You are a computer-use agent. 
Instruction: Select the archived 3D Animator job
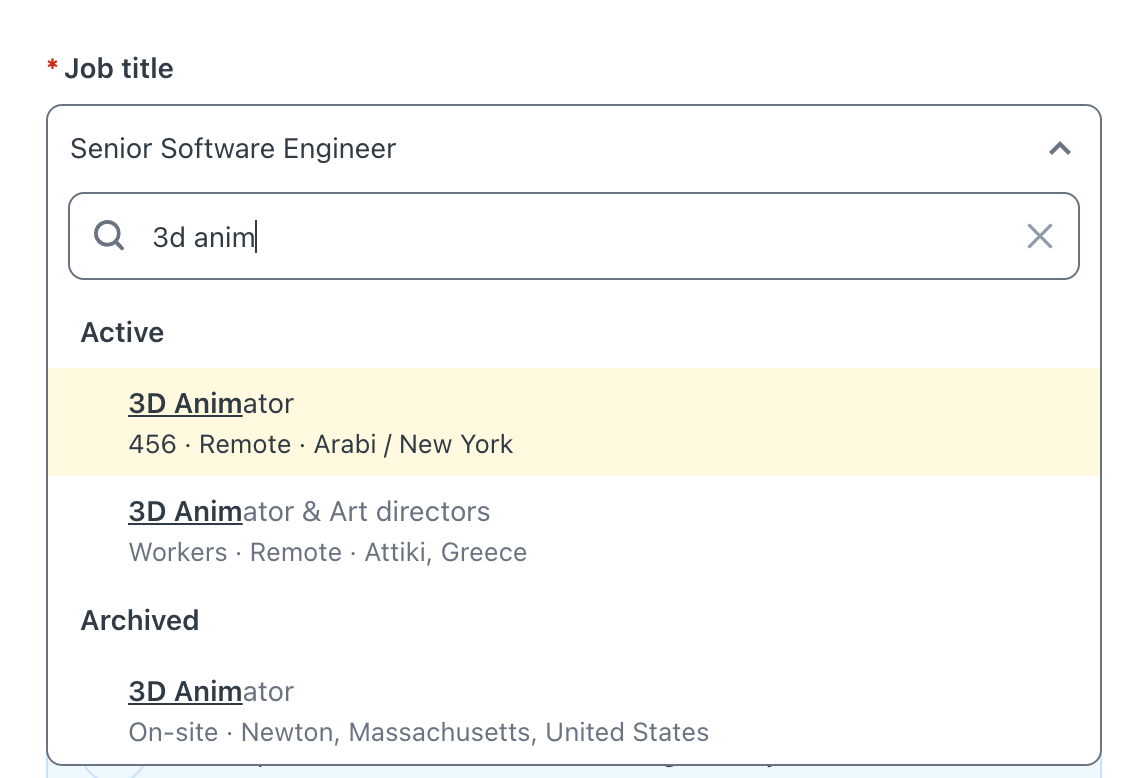click(x=210, y=691)
